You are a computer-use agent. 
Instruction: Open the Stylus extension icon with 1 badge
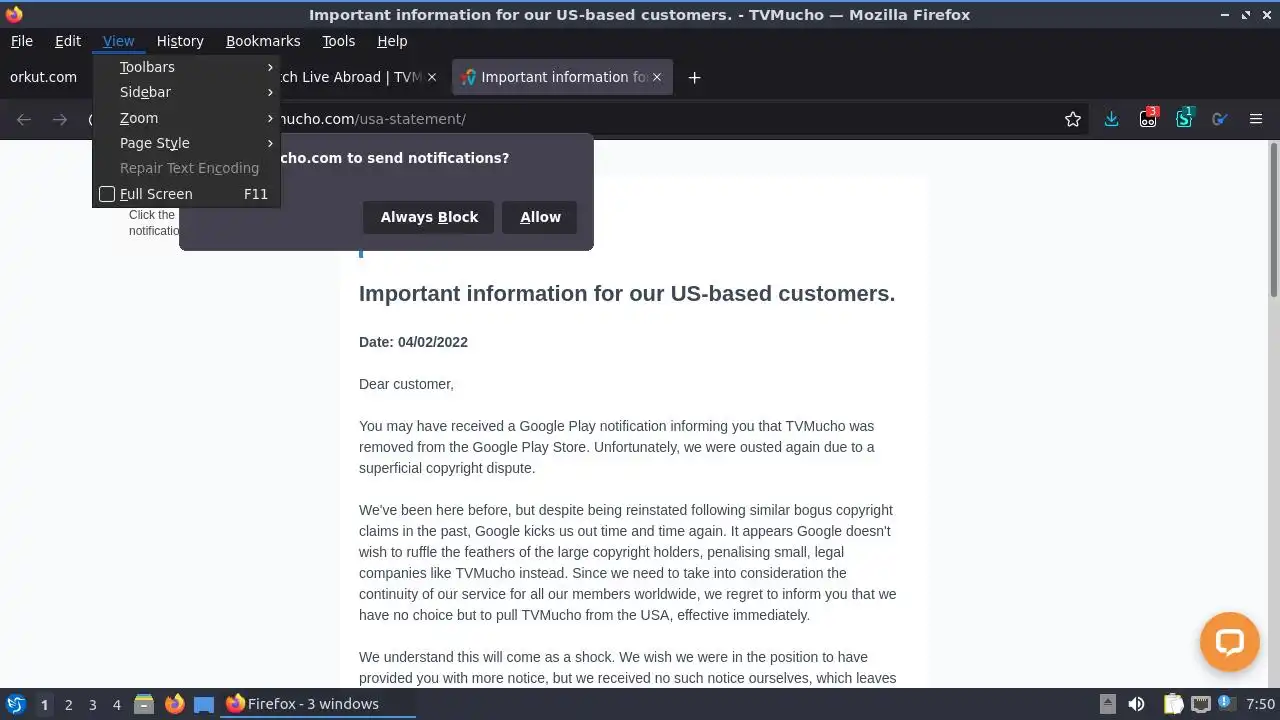pyautogui.click(x=1185, y=118)
